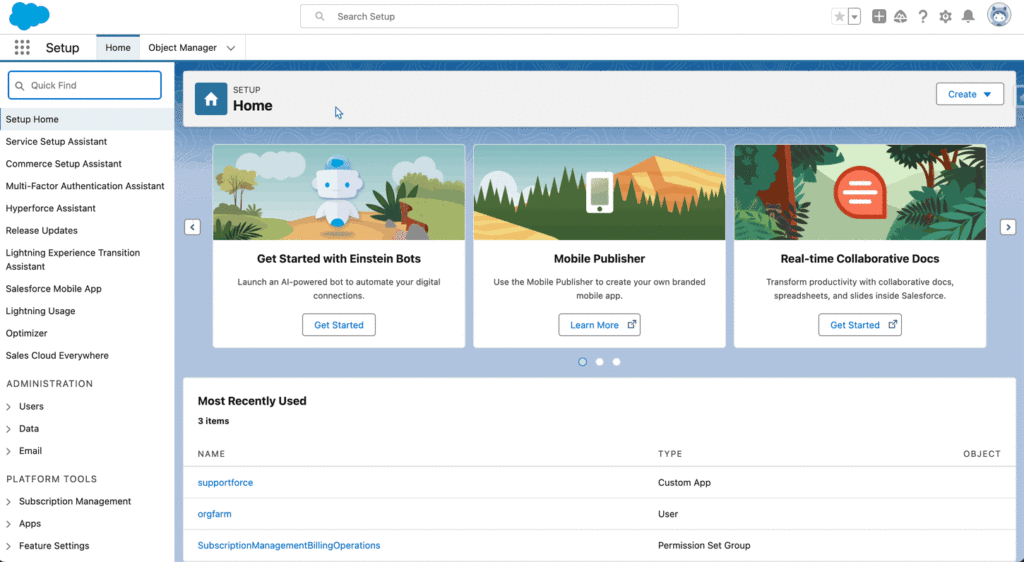
Task: Click Learn More for Mobile Publisher
Action: tap(599, 324)
